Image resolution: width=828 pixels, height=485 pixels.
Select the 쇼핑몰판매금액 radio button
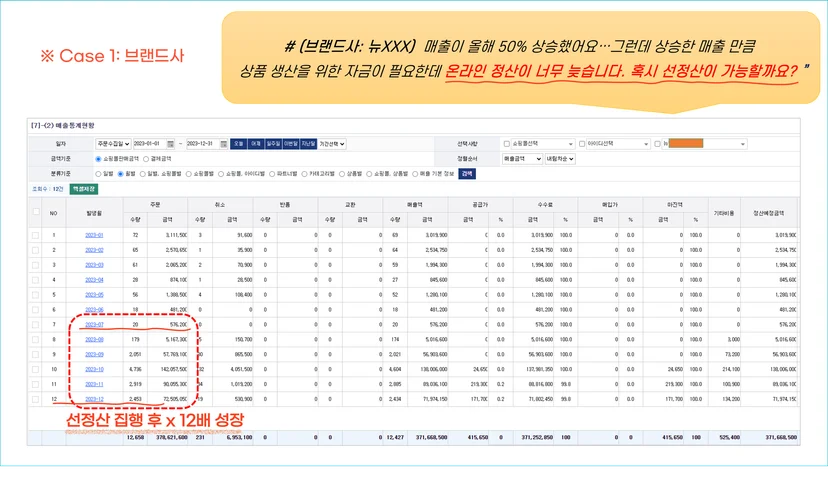[98, 158]
